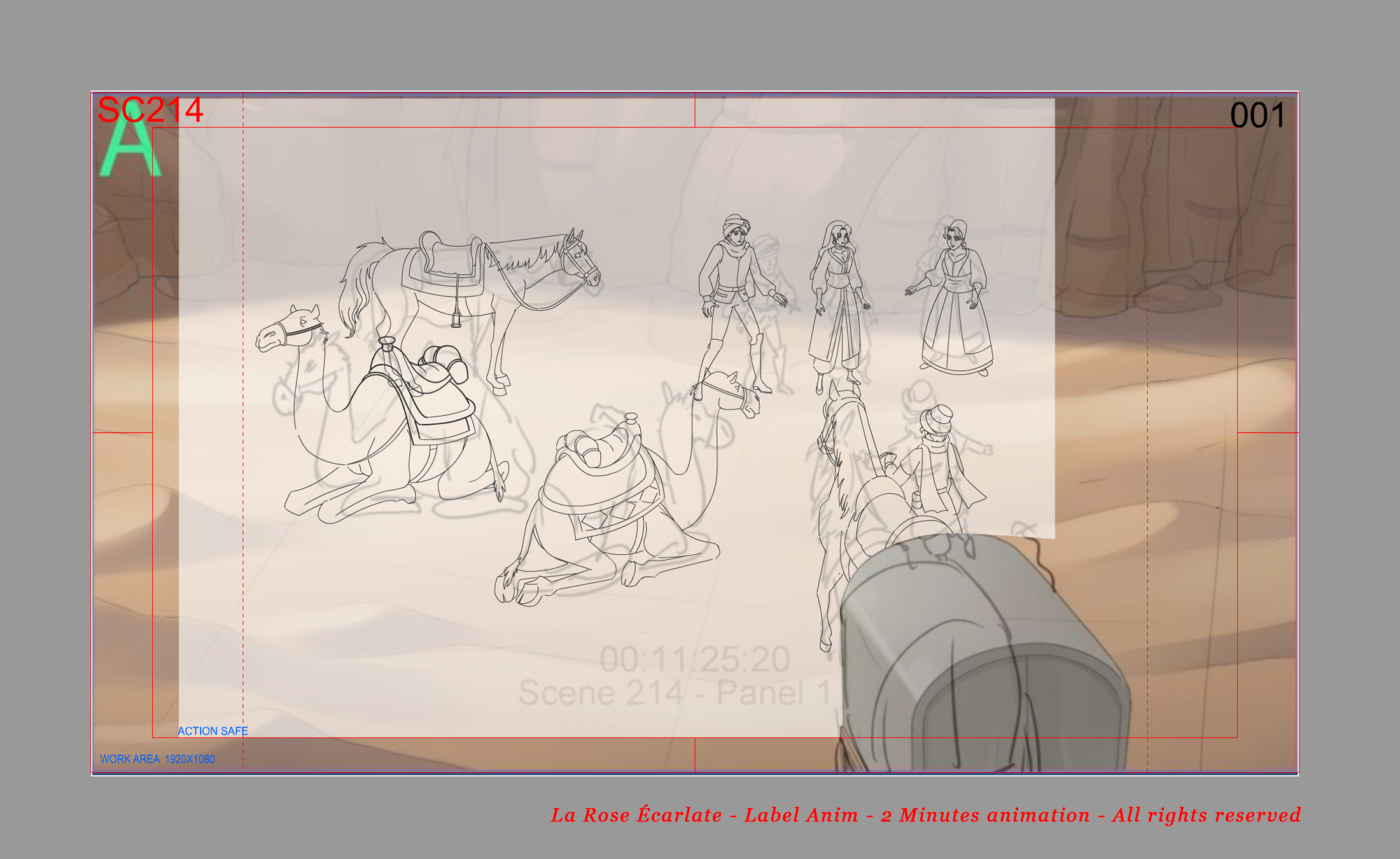Click the bottom center crosshair tick mark
This screenshot has width=1400, height=859.
tap(695, 755)
